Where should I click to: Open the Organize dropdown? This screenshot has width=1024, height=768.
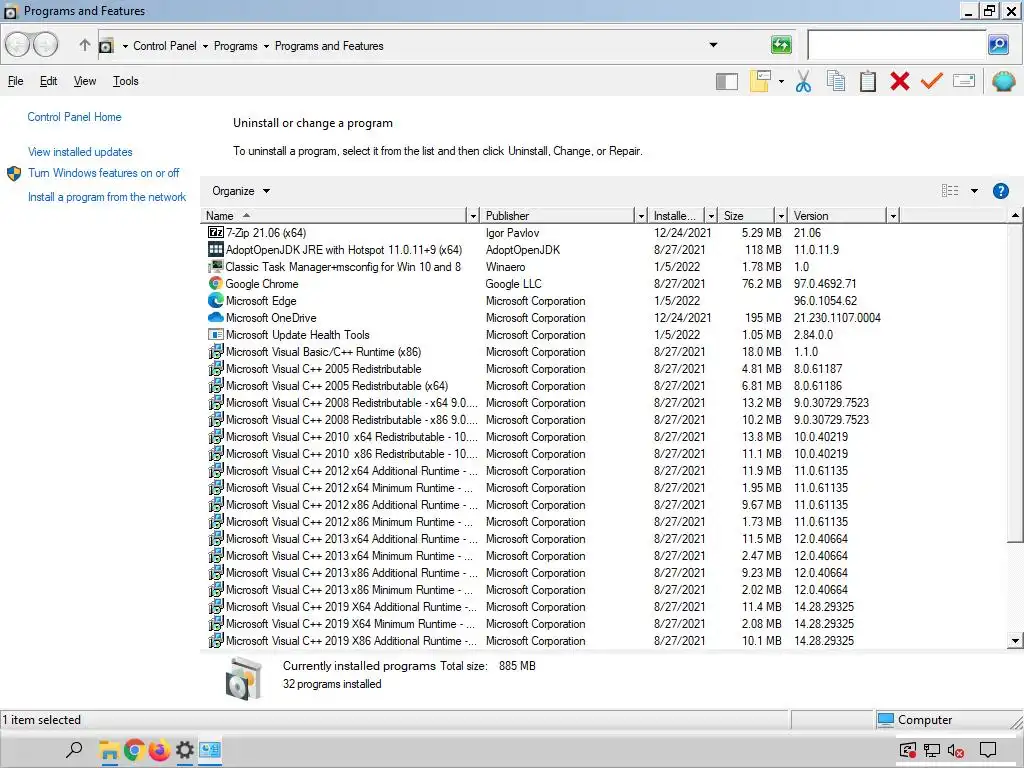[241, 191]
